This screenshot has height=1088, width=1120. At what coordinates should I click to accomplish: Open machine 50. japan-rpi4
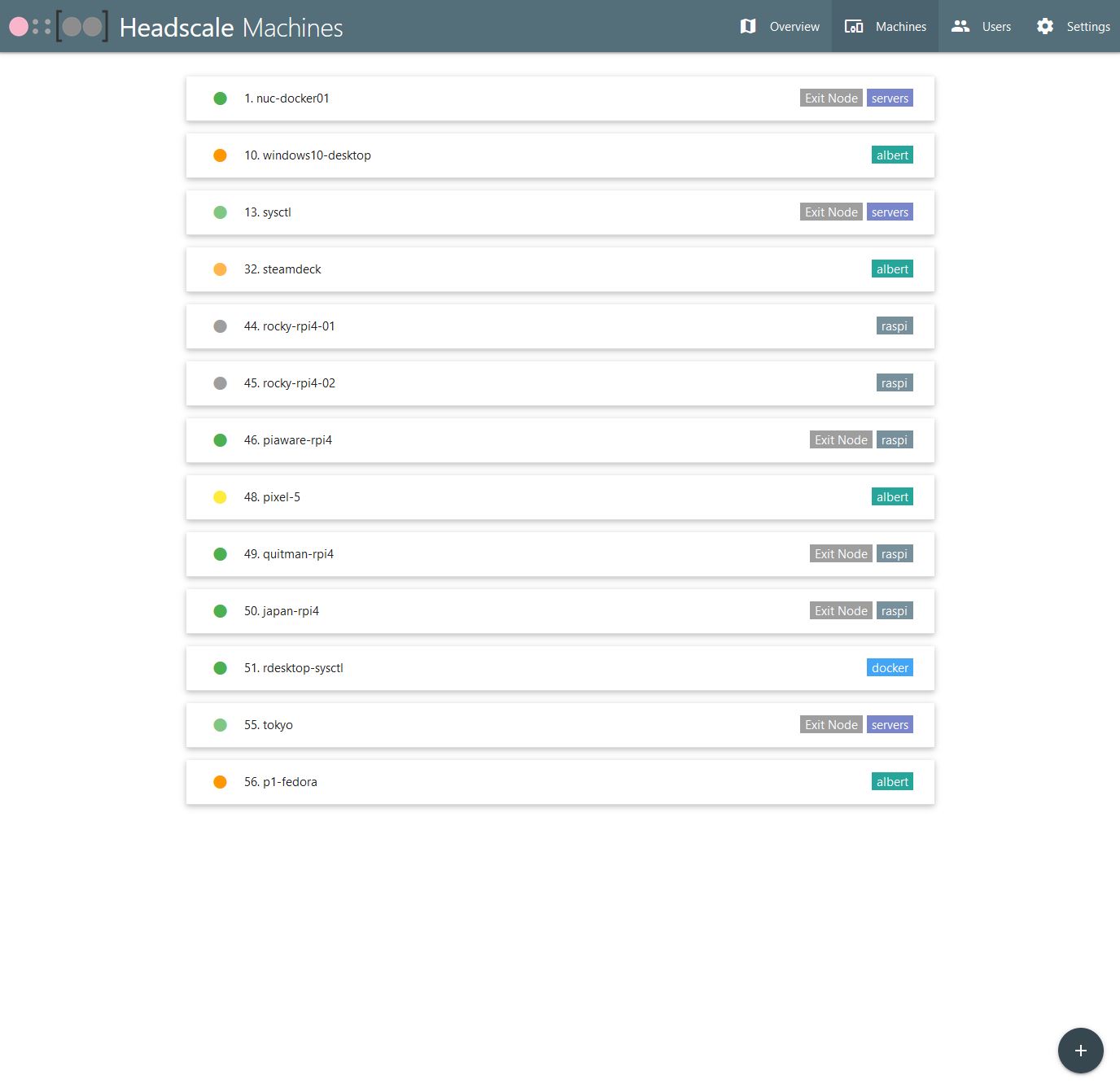pyautogui.click(x=560, y=611)
